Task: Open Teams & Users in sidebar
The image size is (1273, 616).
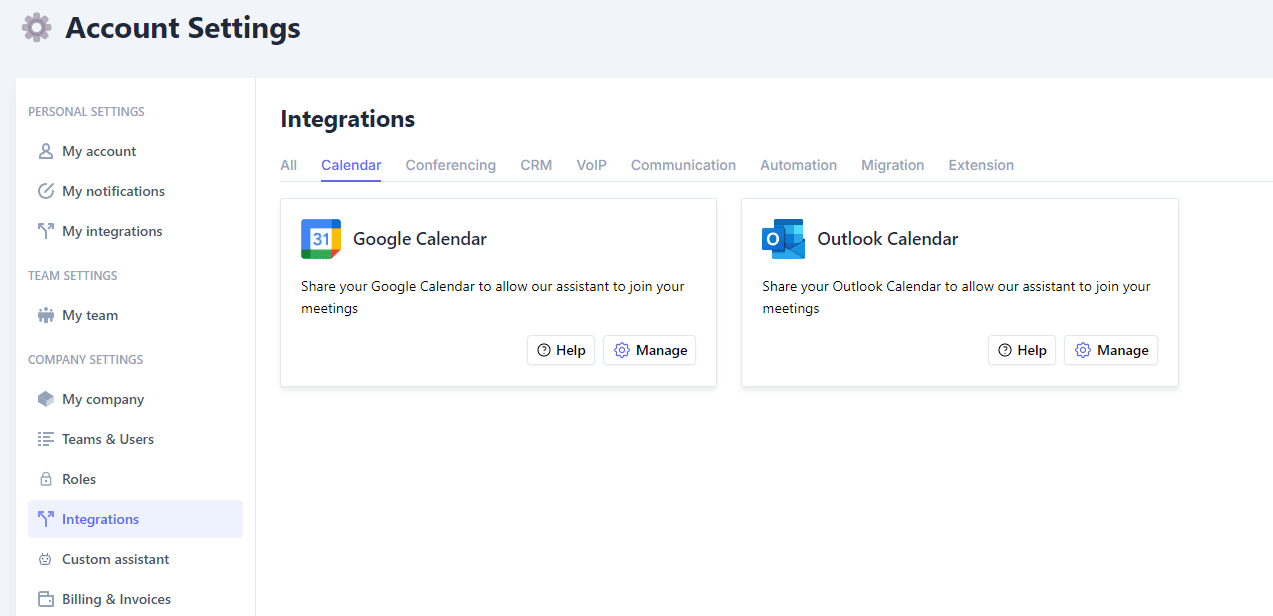Action: [x=107, y=439]
